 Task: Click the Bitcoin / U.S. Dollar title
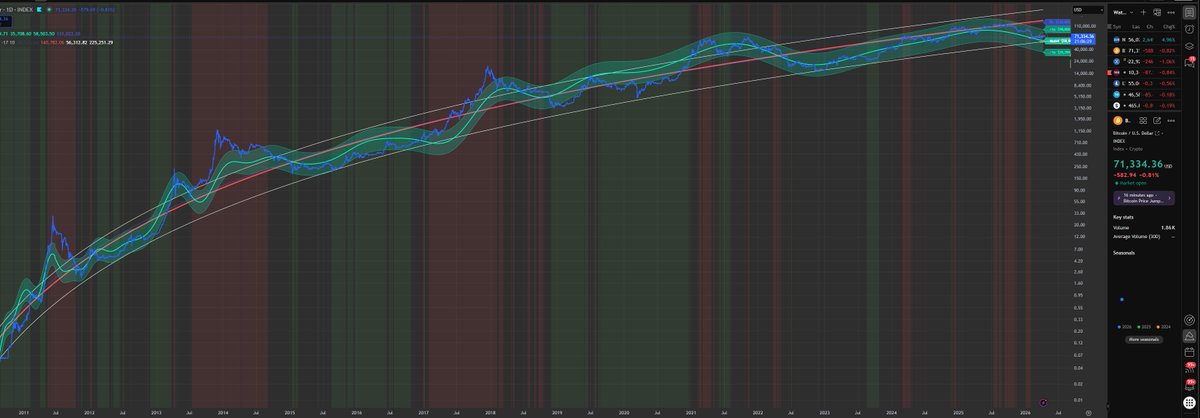1134,132
